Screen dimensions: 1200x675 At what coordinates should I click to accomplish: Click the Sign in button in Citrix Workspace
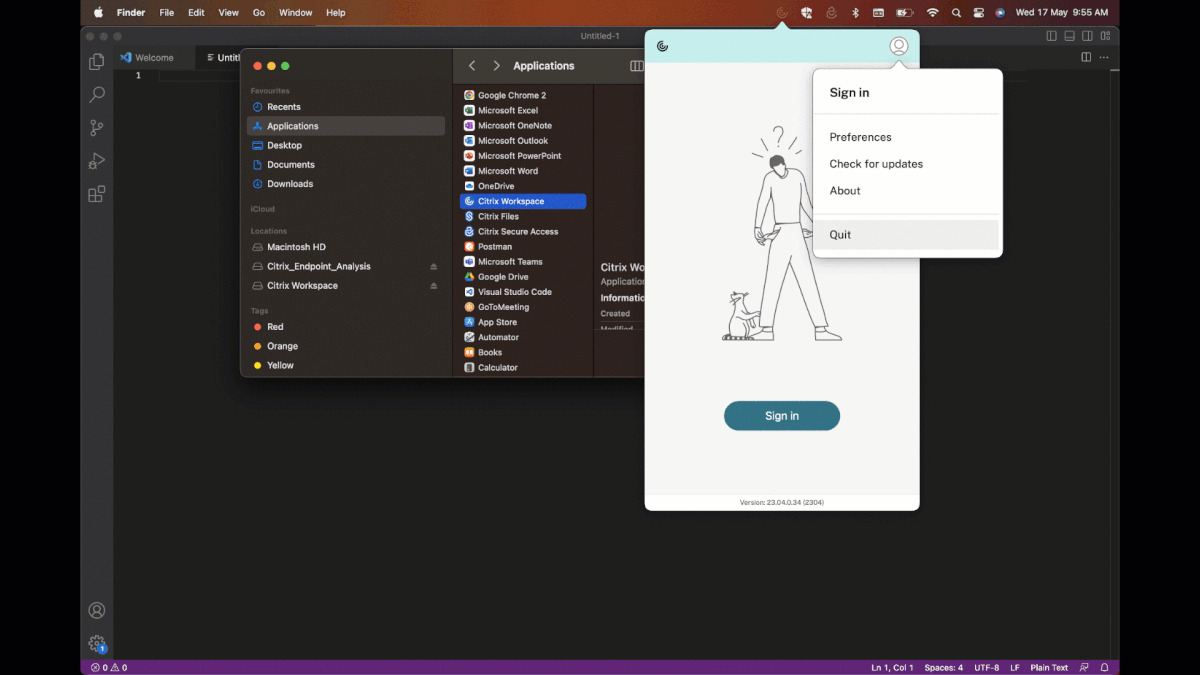pyautogui.click(x=782, y=415)
